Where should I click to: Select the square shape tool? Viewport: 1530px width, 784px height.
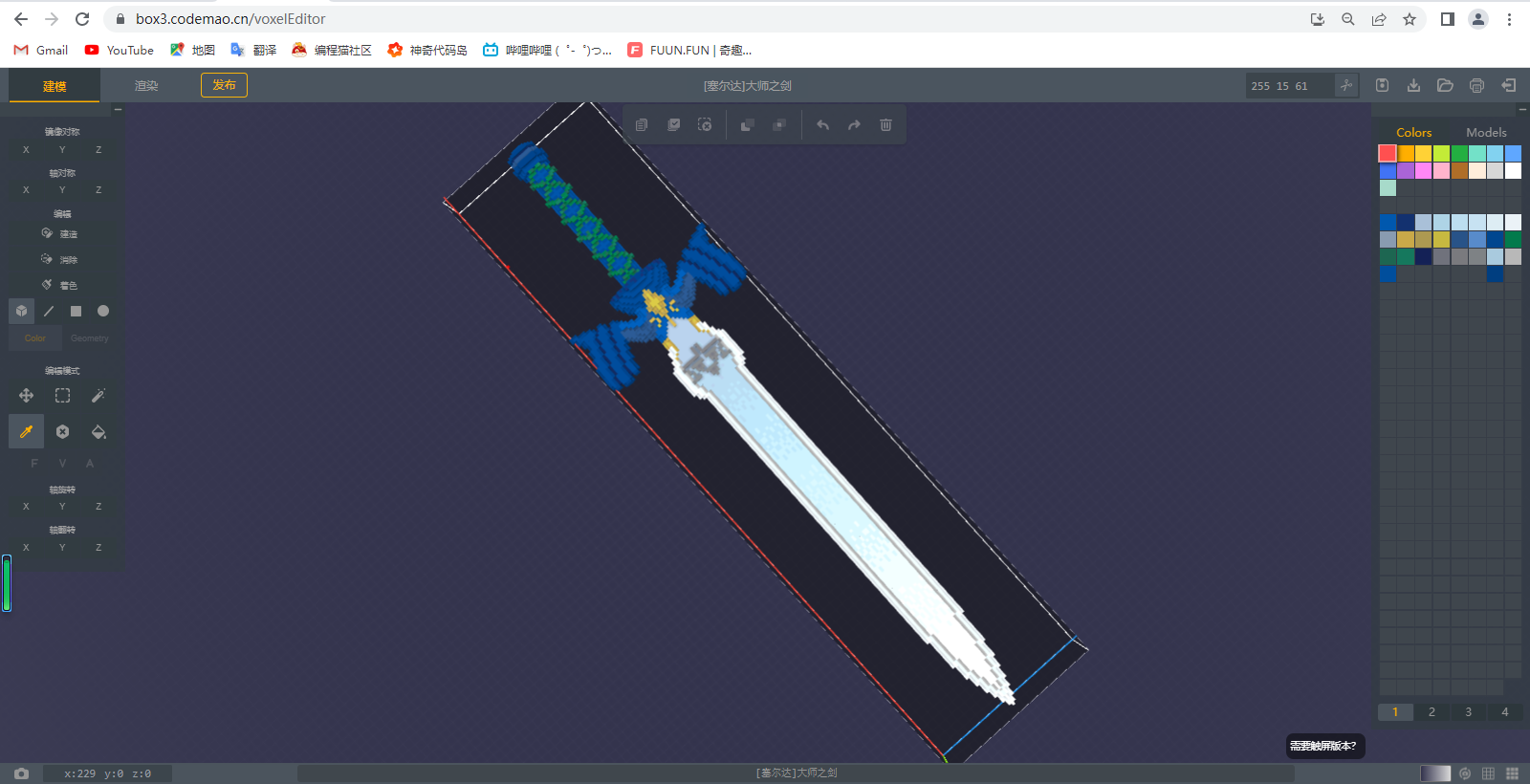[76, 311]
